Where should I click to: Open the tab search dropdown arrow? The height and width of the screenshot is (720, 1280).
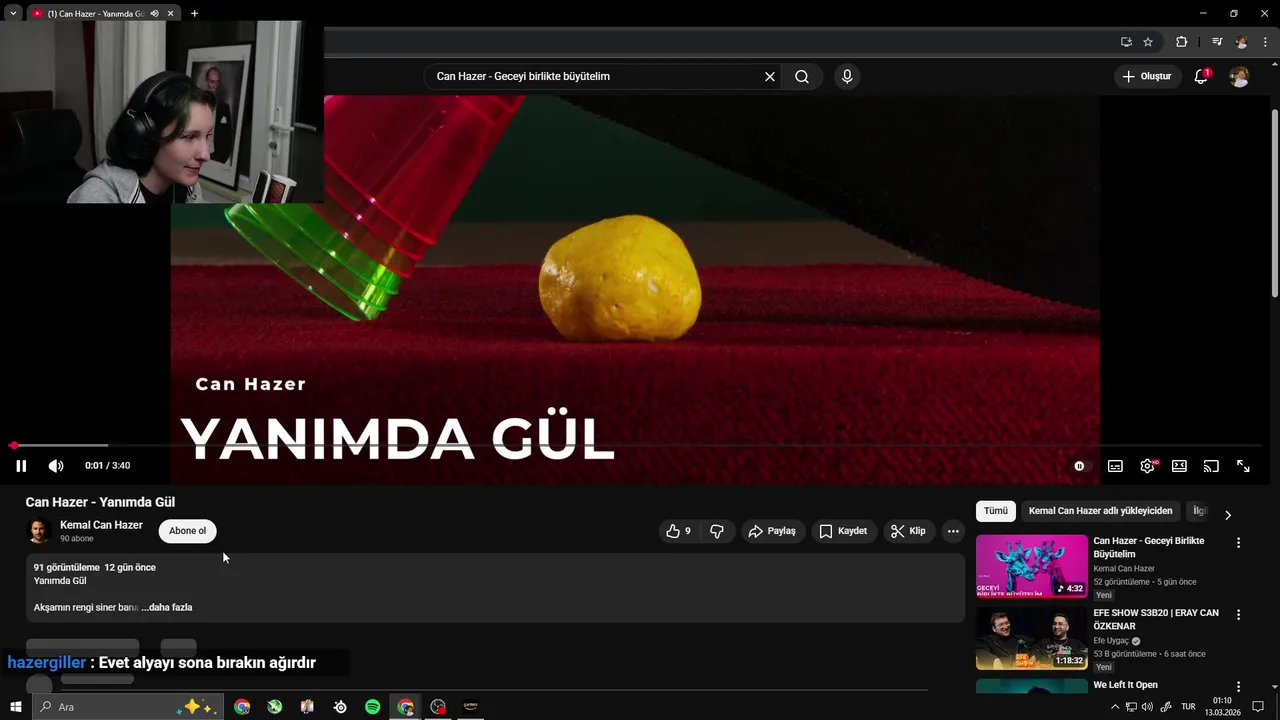coord(13,13)
